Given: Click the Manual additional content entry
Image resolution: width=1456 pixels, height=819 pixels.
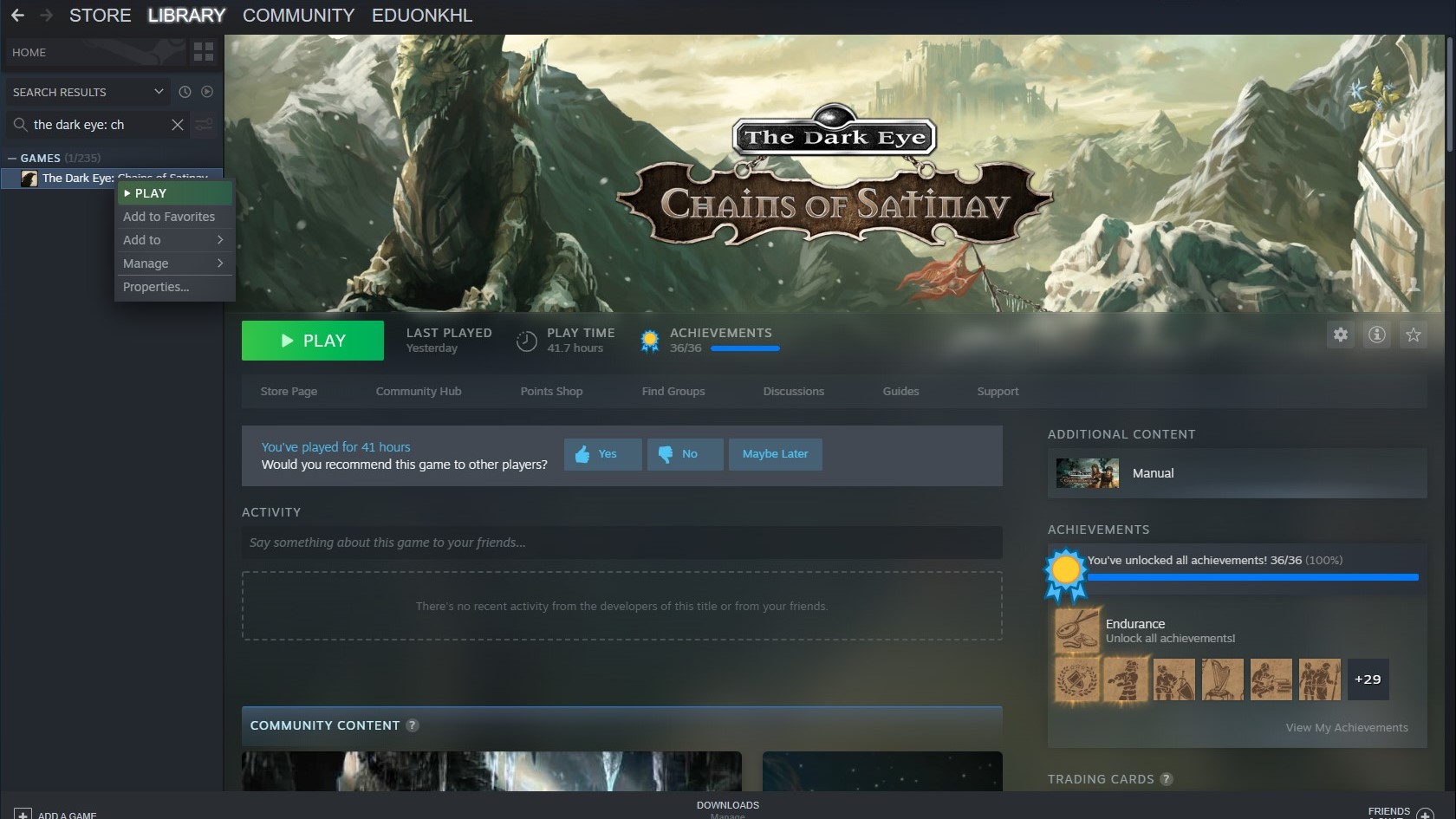Looking at the screenshot, I should point(1238,473).
